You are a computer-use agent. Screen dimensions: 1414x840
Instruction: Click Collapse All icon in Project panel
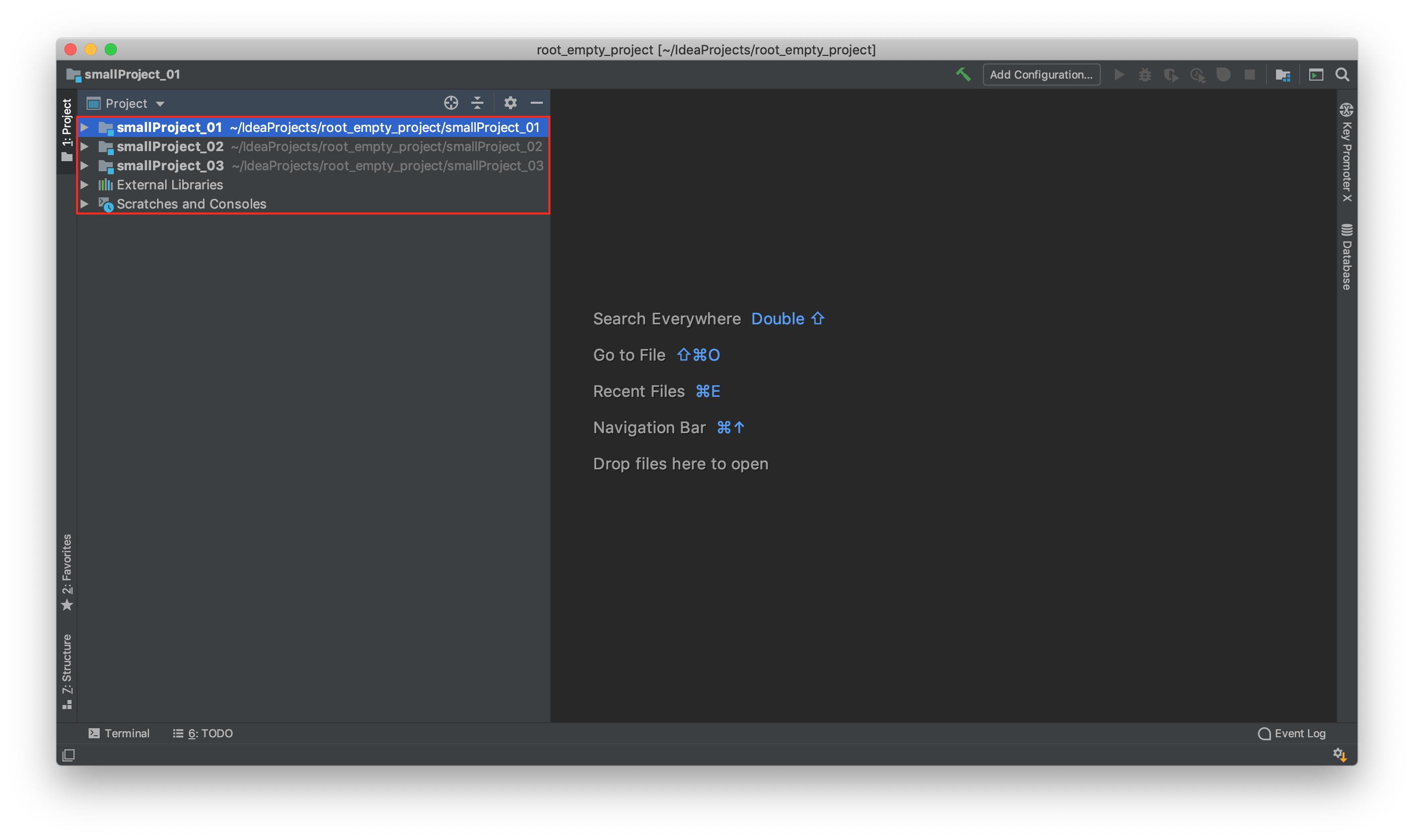(477, 103)
